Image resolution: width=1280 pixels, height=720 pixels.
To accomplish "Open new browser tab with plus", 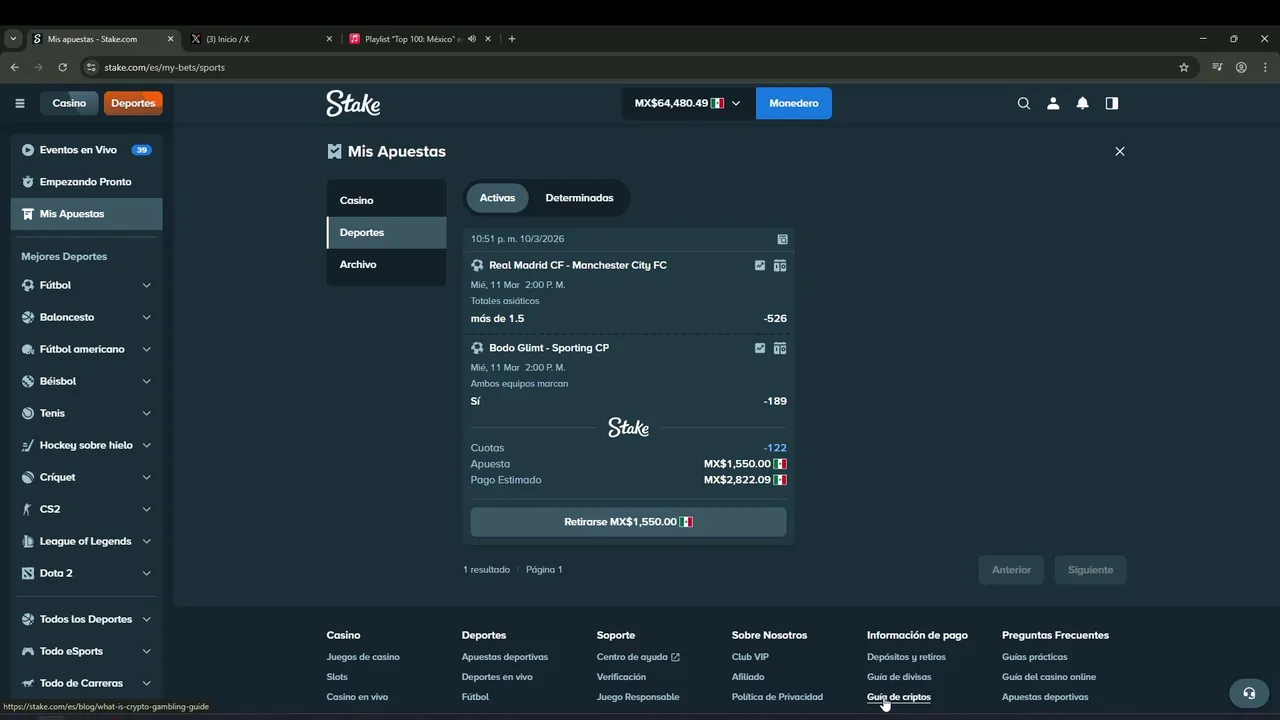I will [512, 39].
